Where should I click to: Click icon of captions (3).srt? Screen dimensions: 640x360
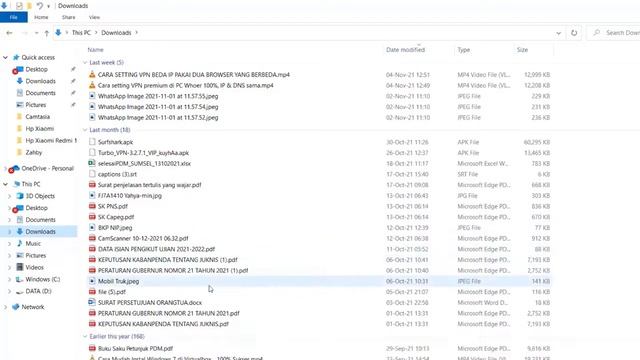(x=92, y=174)
